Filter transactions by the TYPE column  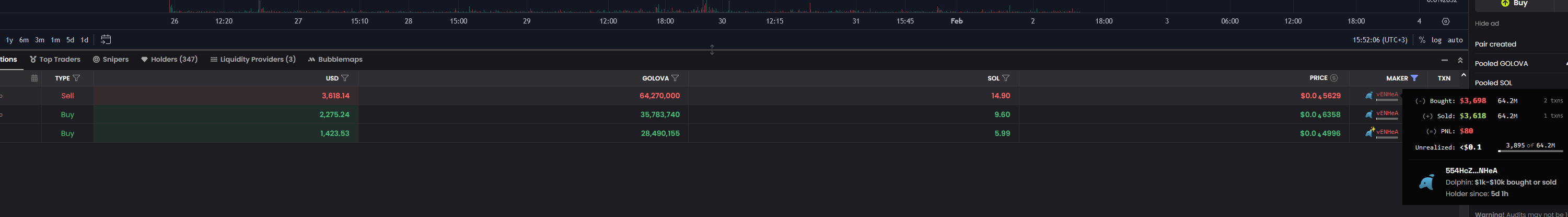(x=76, y=78)
